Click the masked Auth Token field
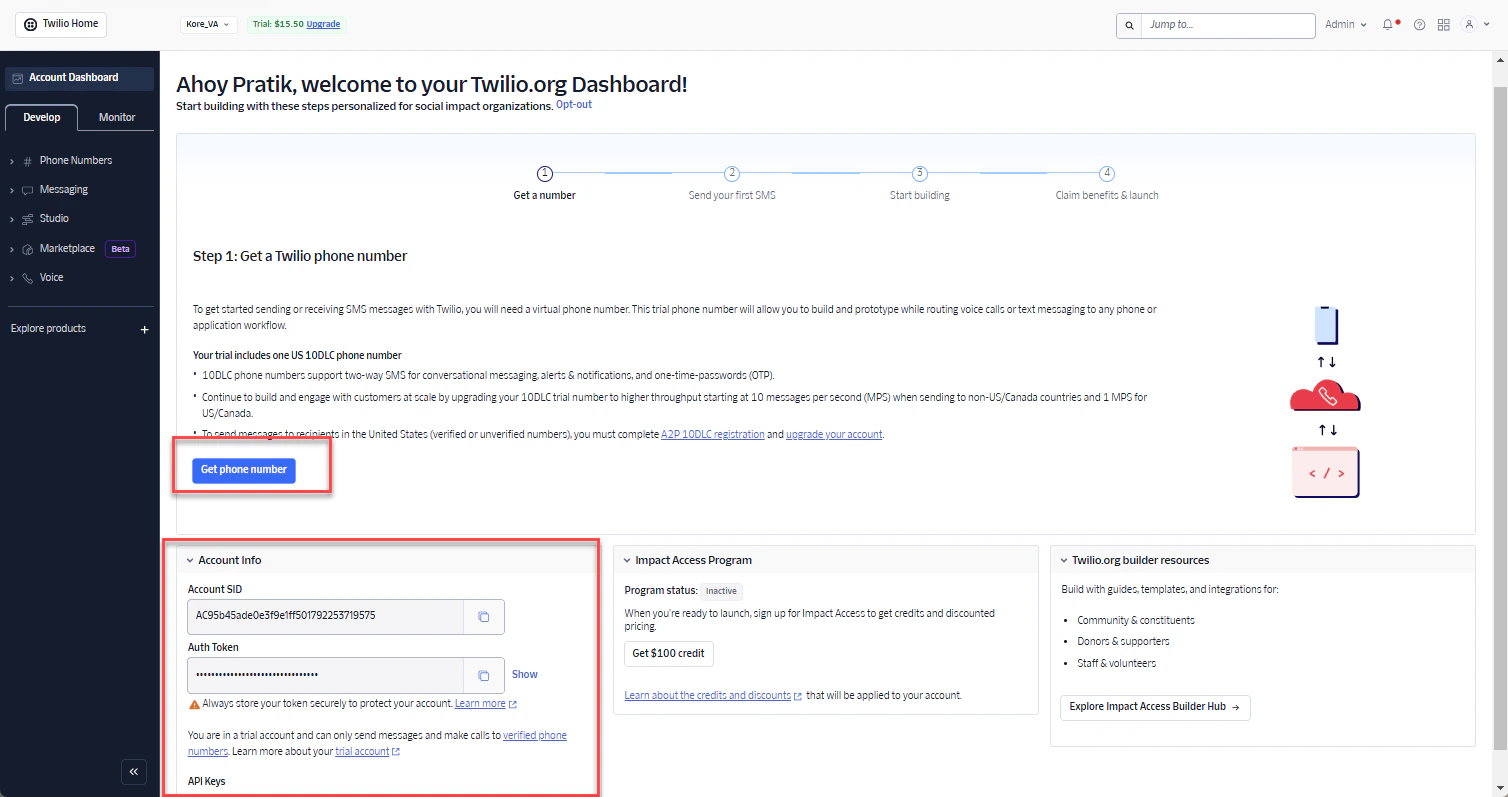 (325, 675)
